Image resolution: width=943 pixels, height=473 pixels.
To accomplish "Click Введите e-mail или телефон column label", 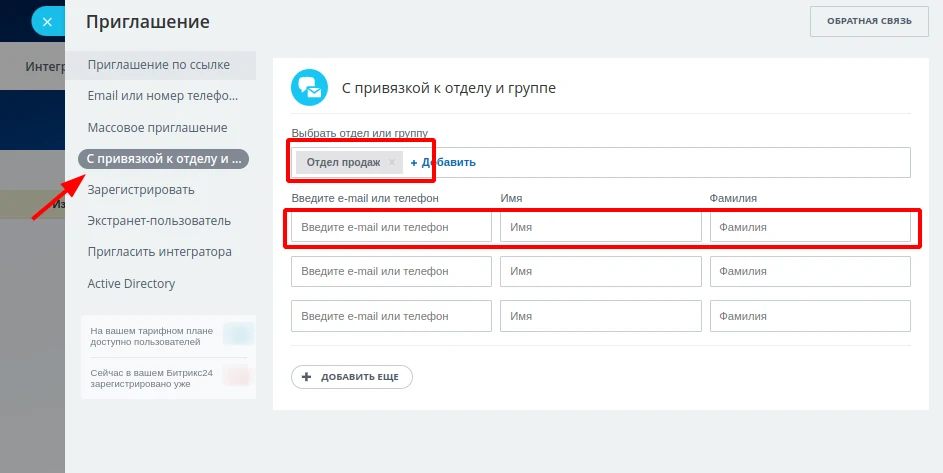I will pyautogui.click(x=365, y=198).
